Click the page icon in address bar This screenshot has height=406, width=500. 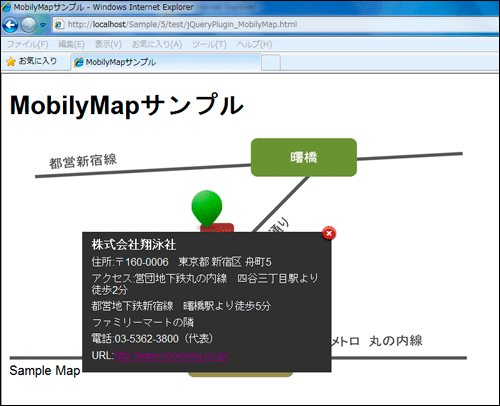point(59,24)
